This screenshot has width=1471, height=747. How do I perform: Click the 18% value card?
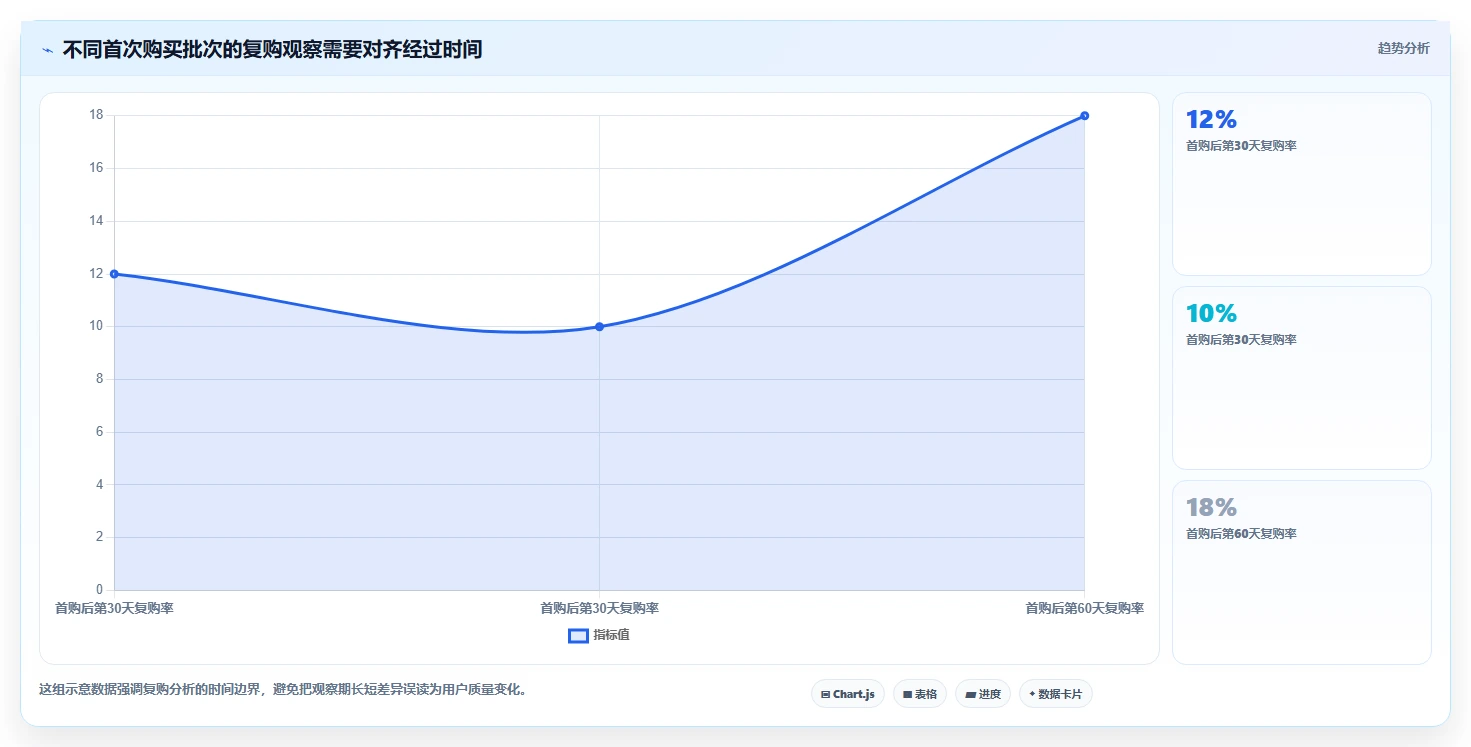(x=1302, y=572)
